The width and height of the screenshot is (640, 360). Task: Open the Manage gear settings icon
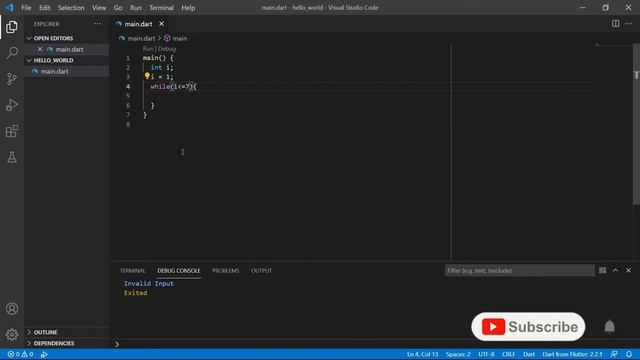point(12,335)
